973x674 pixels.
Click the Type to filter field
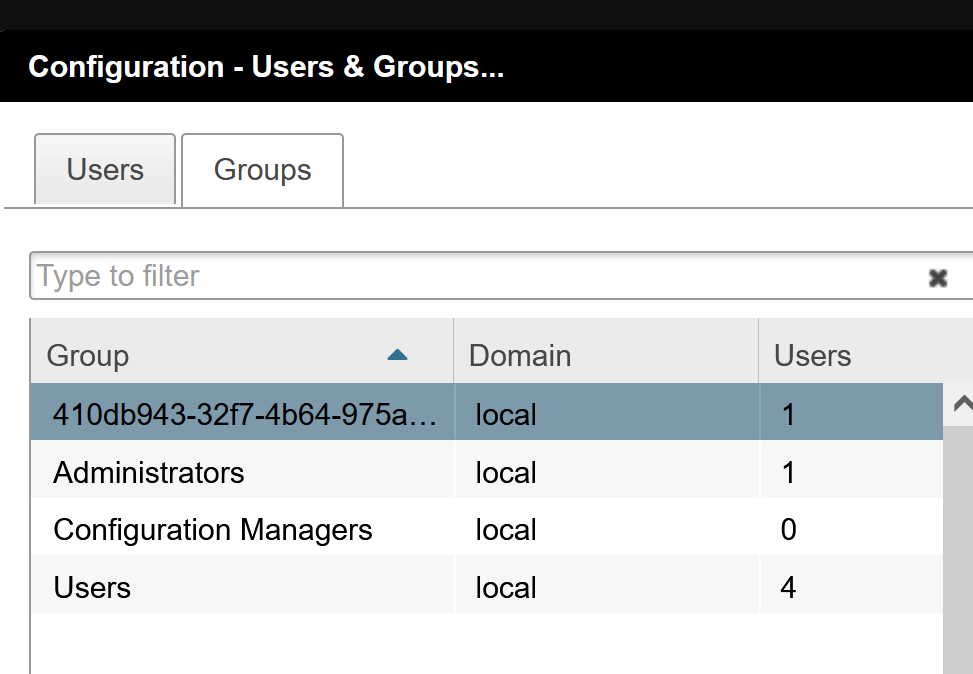(300, 276)
